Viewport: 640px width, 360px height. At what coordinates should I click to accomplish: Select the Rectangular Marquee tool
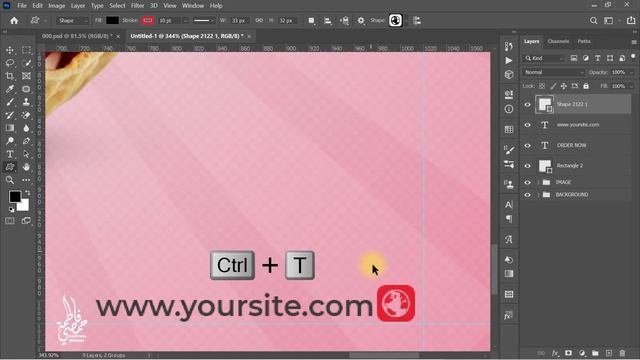tap(26, 50)
